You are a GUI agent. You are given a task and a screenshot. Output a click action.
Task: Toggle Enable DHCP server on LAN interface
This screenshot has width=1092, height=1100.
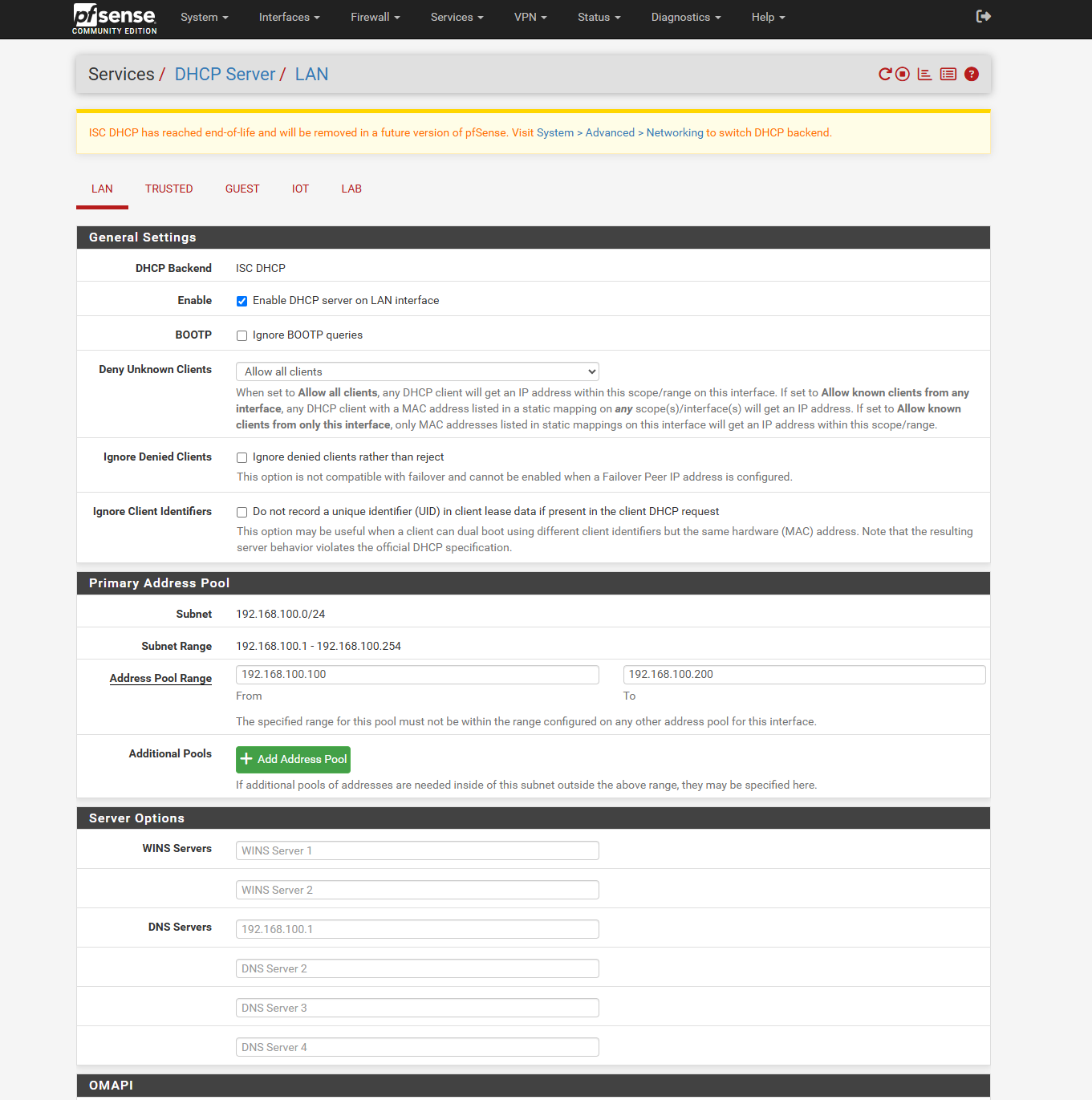242,301
